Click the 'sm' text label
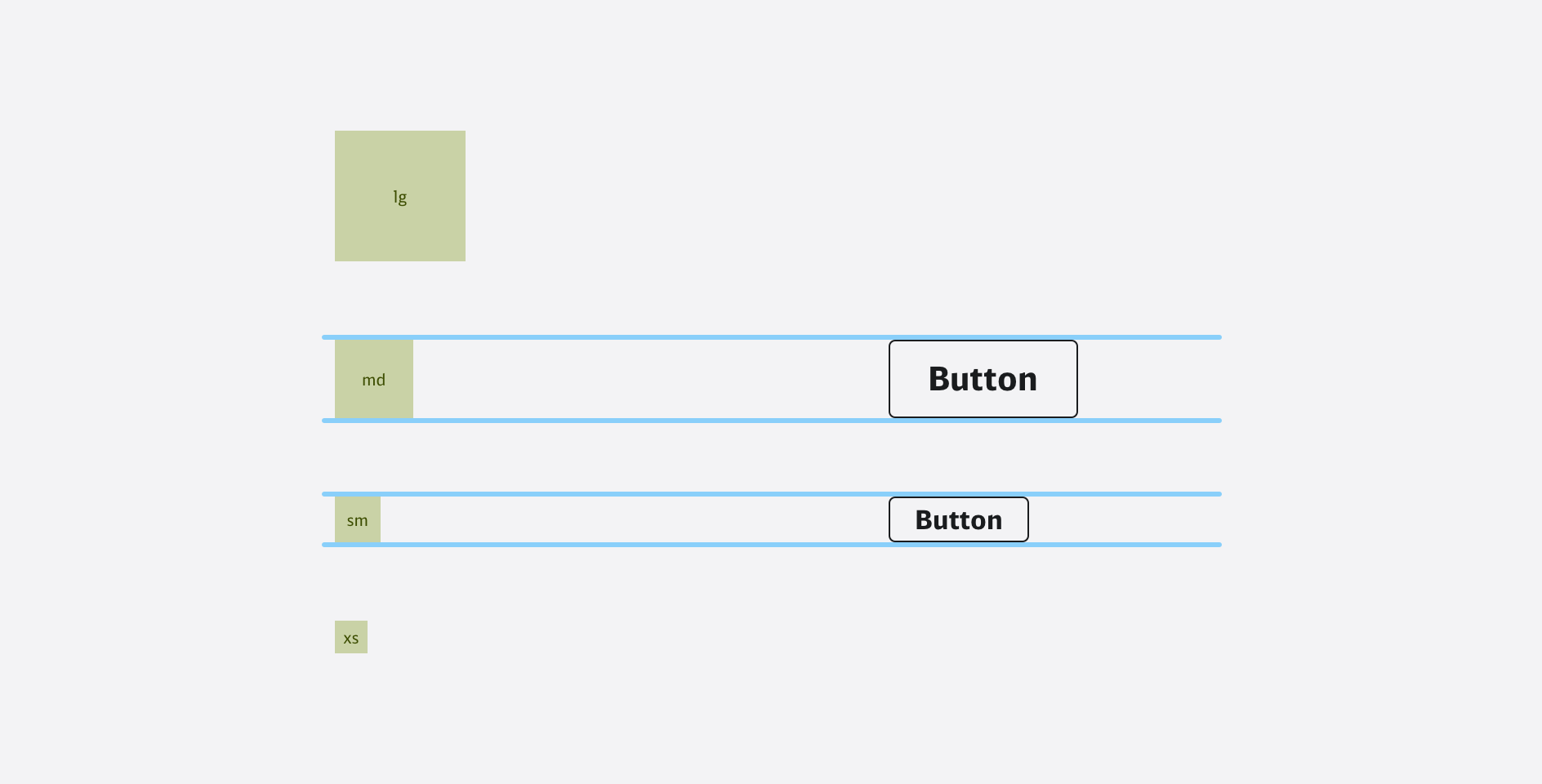1542x784 pixels. [x=357, y=520]
